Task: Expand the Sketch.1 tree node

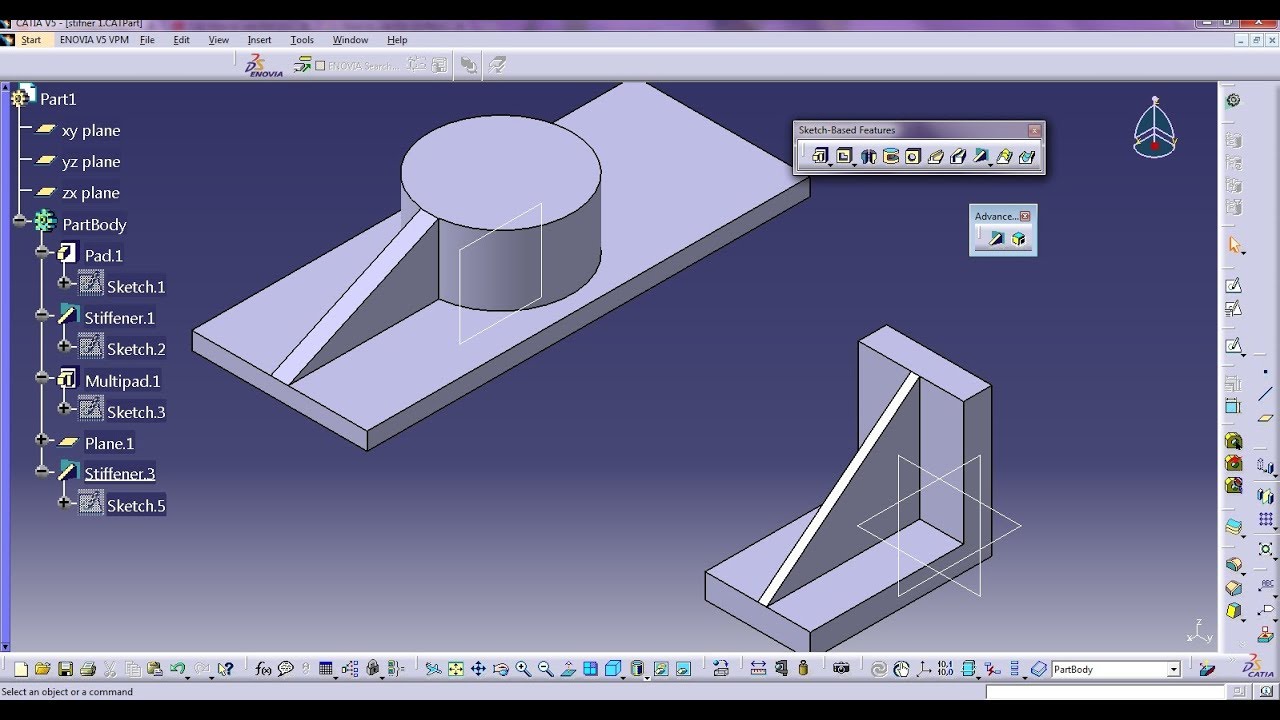Action: [x=65, y=283]
